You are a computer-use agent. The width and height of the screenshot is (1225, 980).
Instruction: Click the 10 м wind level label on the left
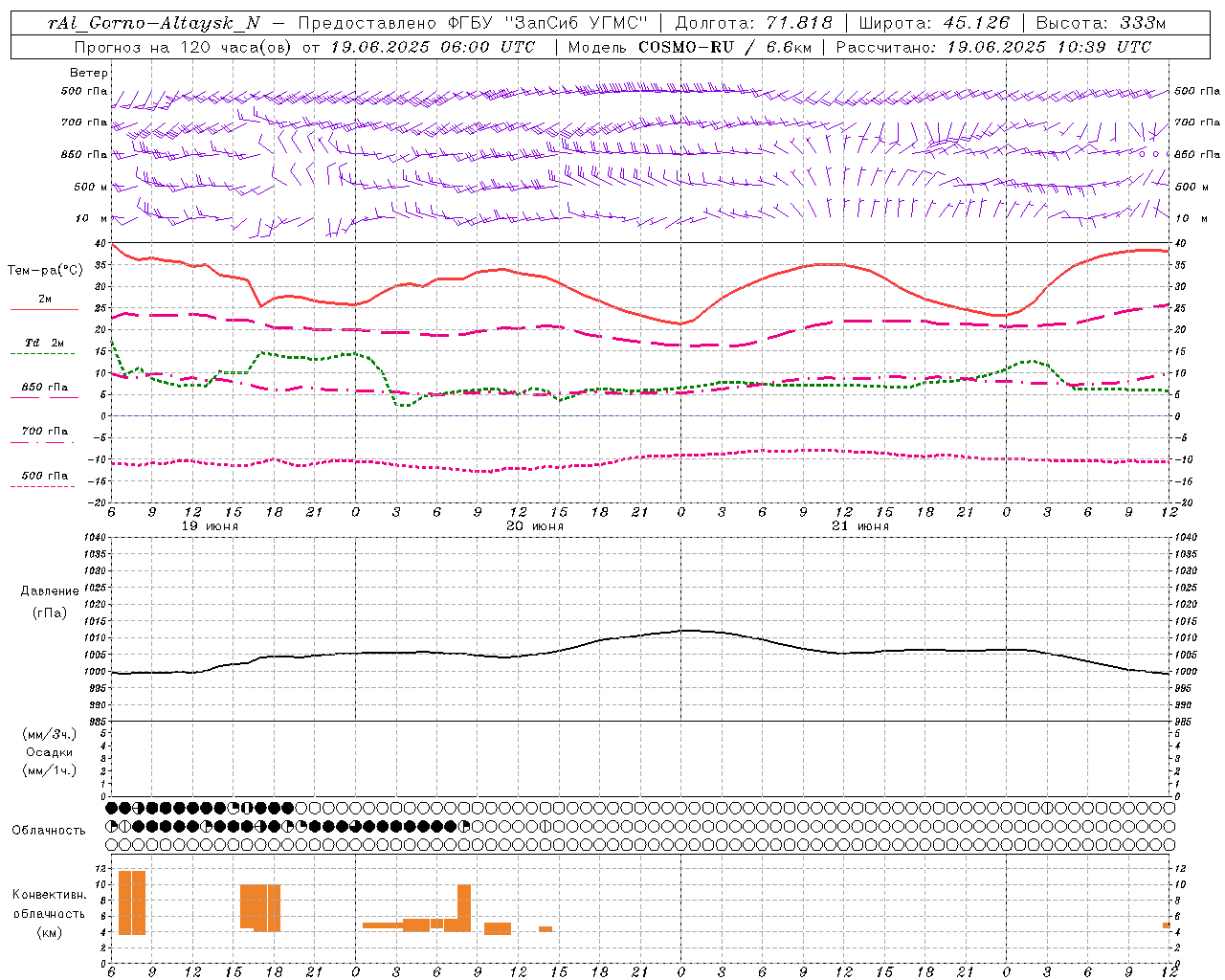point(92,219)
